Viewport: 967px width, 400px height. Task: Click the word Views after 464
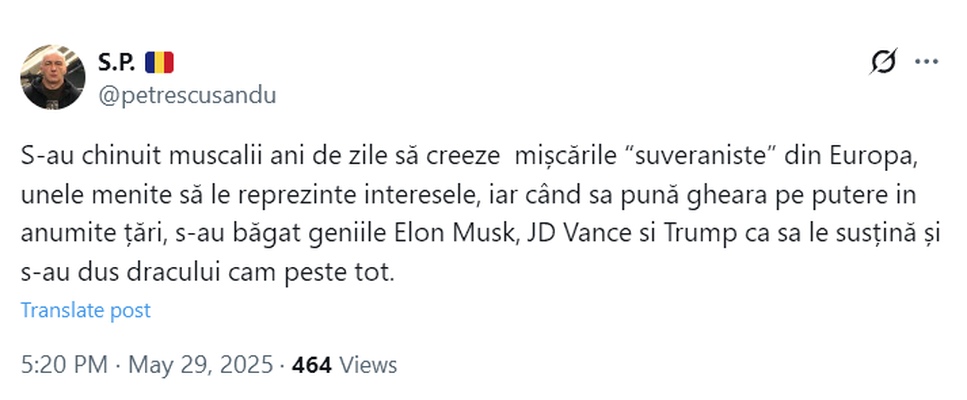pos(368,365)
